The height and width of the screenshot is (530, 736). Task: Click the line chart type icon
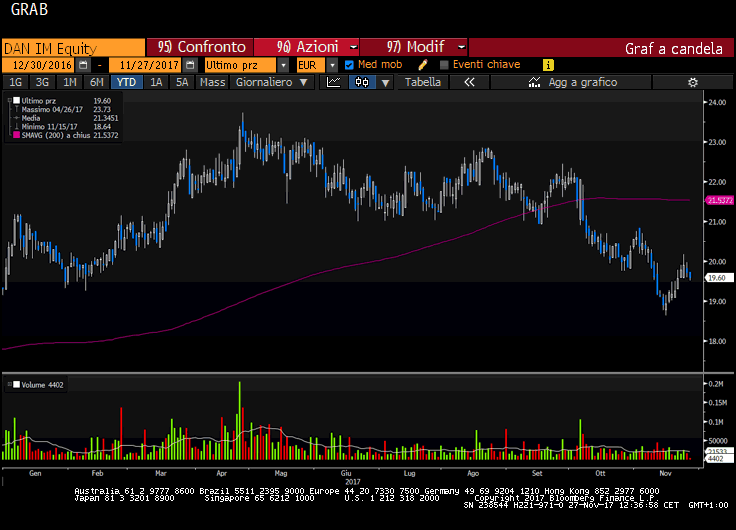[334, 82]
